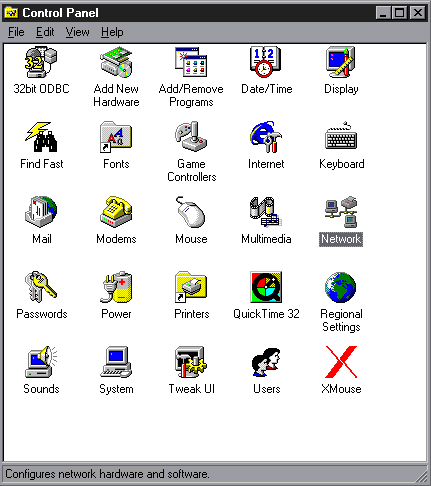Click the Tweak UI icon
This screenshot has width=431, height=486.
click(191, 362)
